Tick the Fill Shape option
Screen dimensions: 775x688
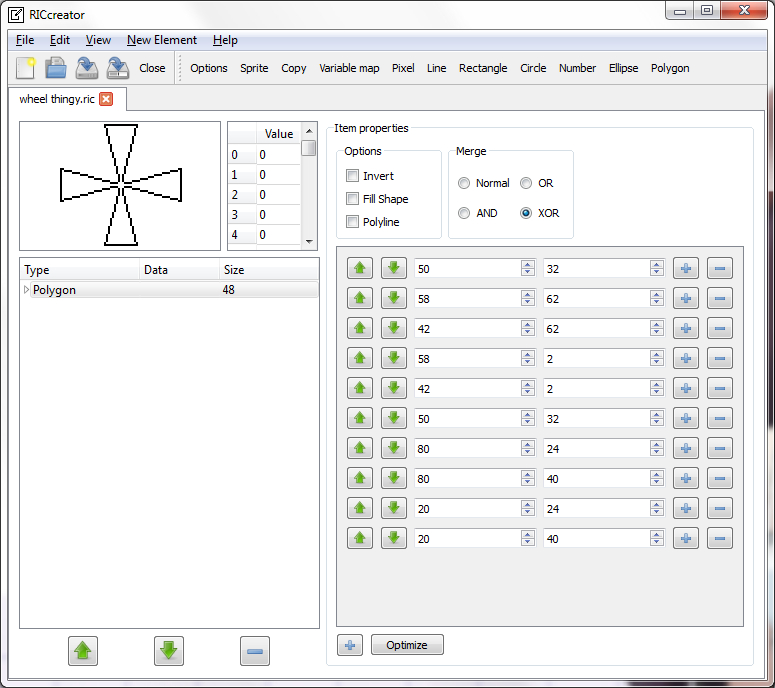pyautogui.click(x=352, y=199)
